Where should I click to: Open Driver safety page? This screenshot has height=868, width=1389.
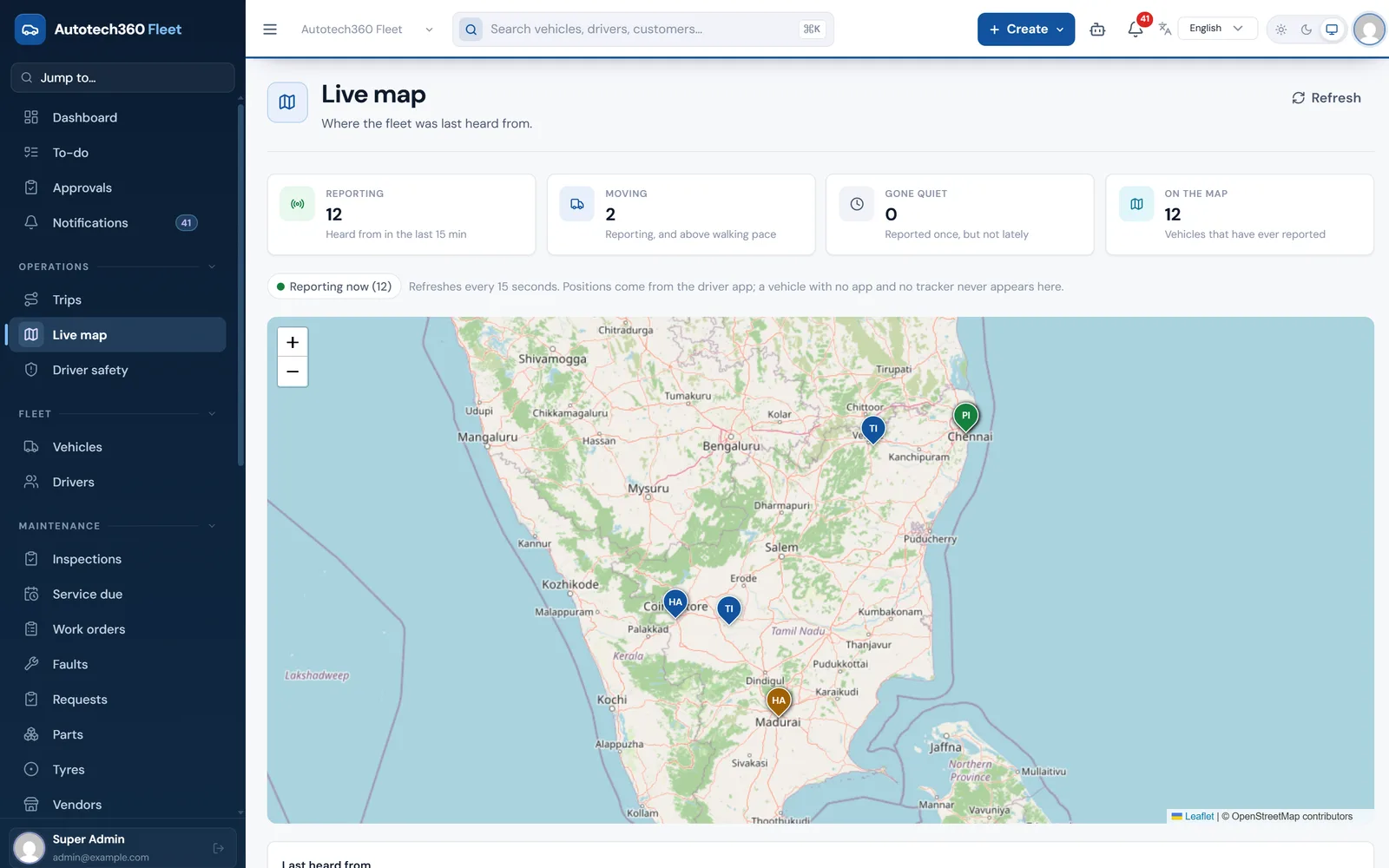pos(116,370)
